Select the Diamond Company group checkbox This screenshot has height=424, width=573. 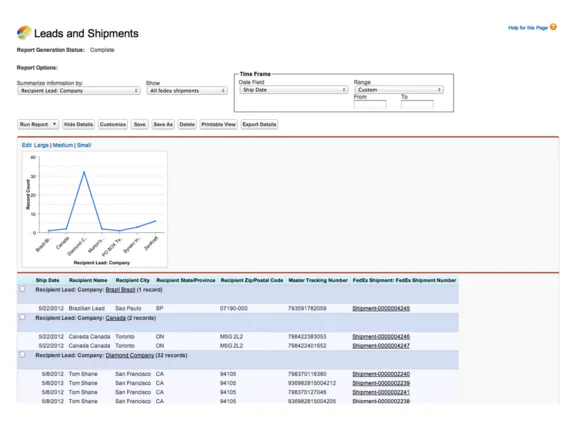click(x=22, y=355)
